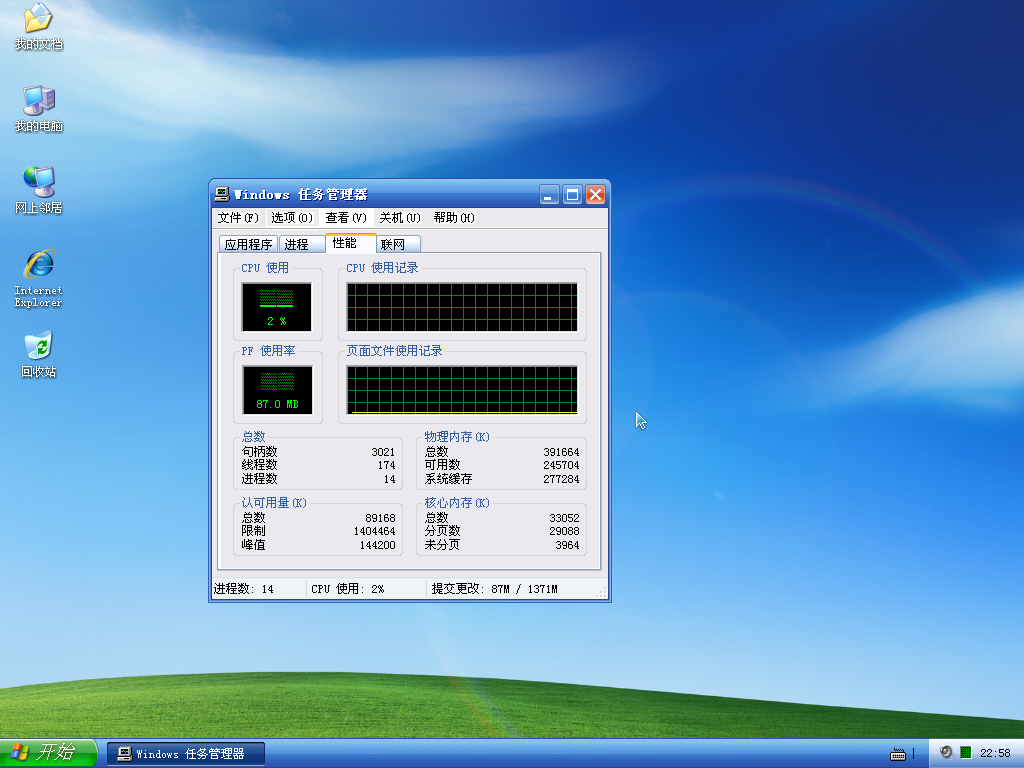Screen dimensions: 1024x768
Task: Click the 未分页 label
Action: [x=442, y=545]
